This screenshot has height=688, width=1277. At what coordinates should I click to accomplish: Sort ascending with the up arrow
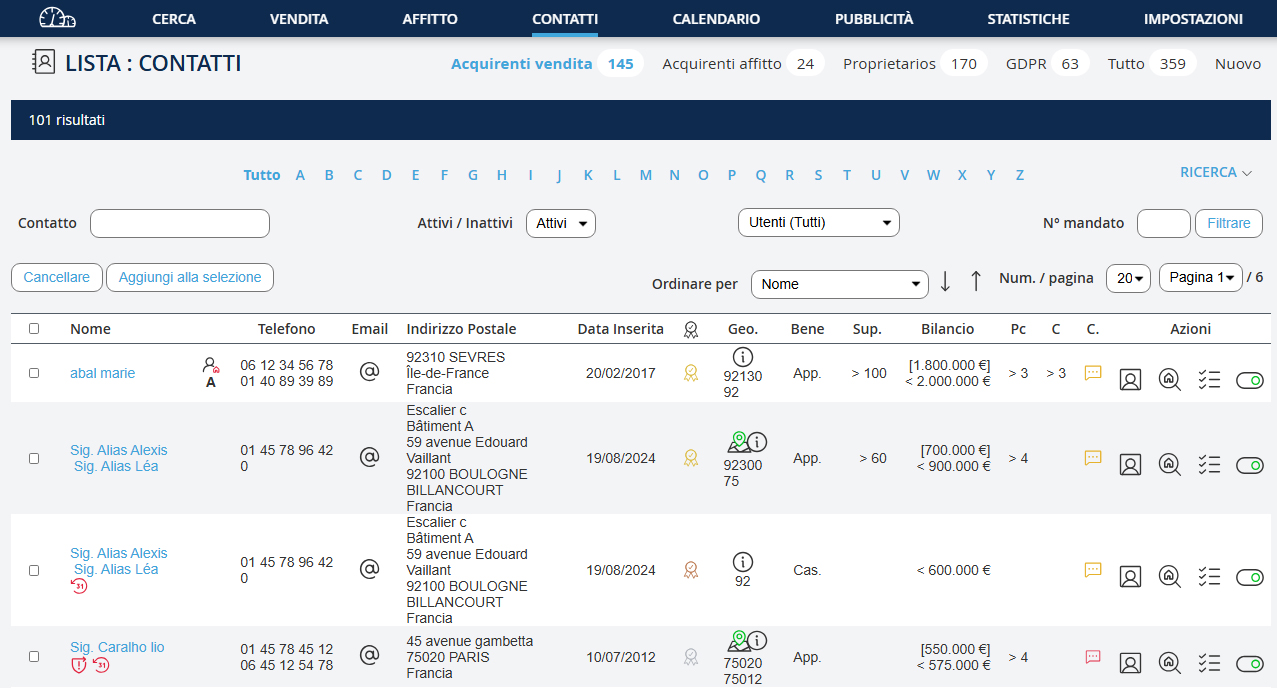click(x=976, y=282)
